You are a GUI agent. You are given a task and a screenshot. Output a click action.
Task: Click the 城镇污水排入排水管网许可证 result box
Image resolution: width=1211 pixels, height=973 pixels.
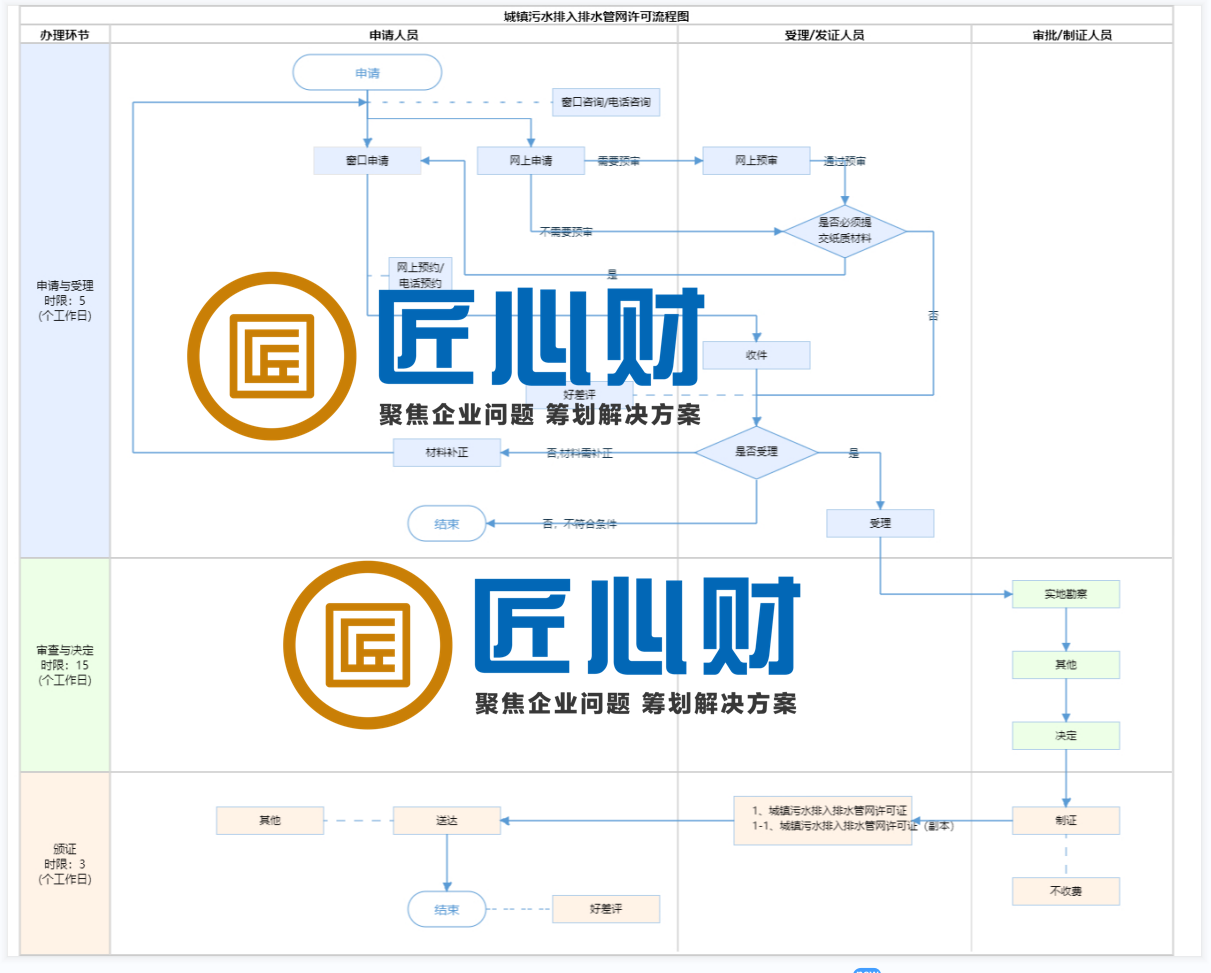pyautogui.click(x=823, y=820)
